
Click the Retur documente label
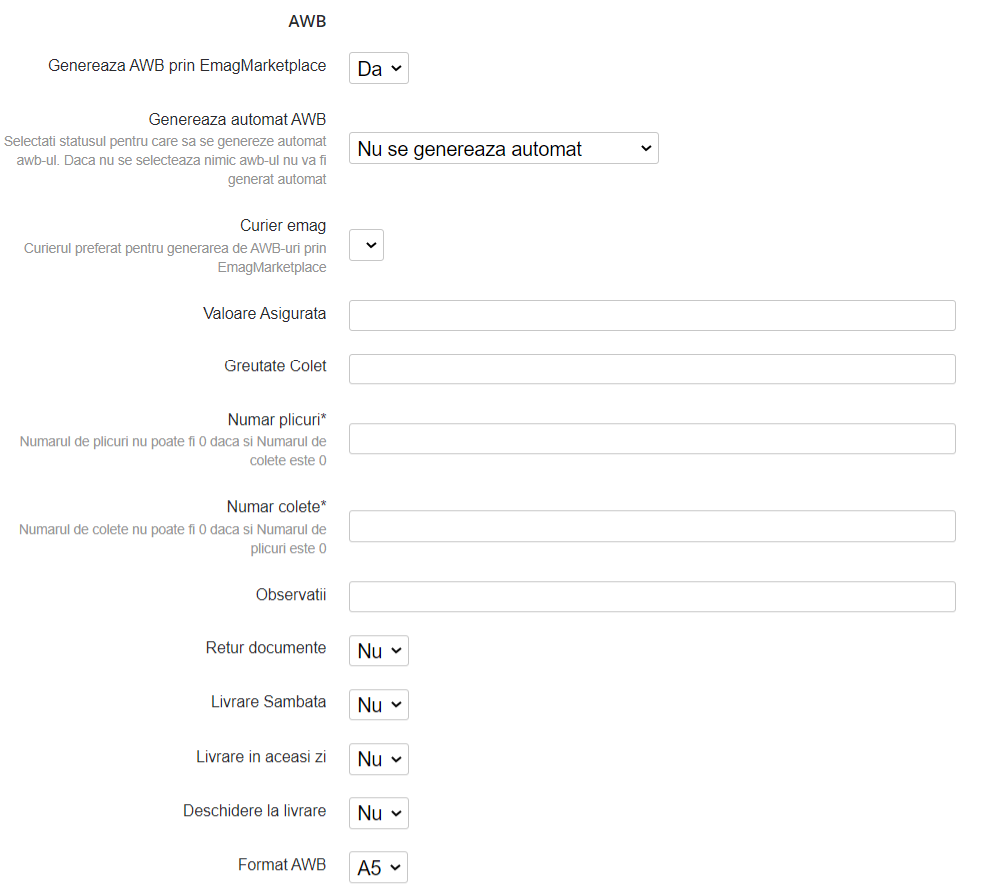point(265,648)
